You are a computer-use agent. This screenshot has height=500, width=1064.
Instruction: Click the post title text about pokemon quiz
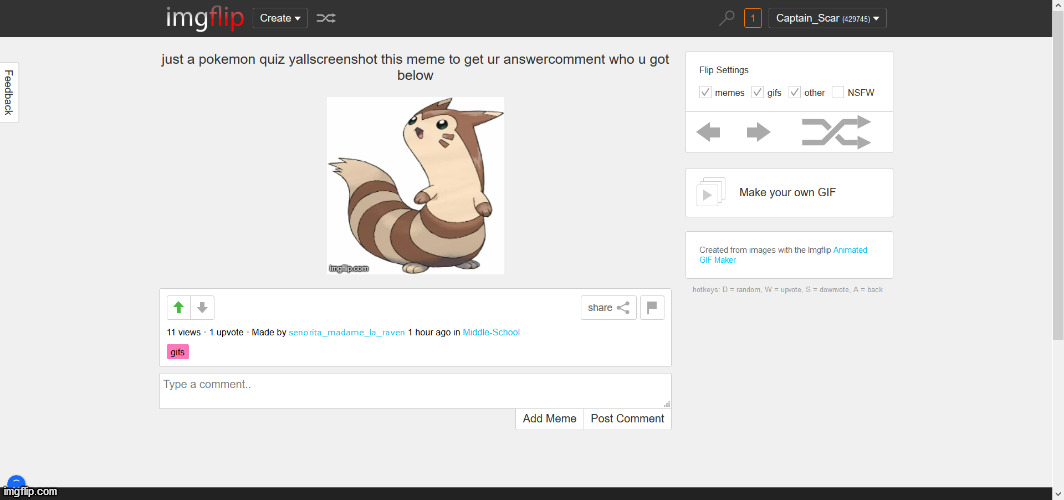point(415,67)
